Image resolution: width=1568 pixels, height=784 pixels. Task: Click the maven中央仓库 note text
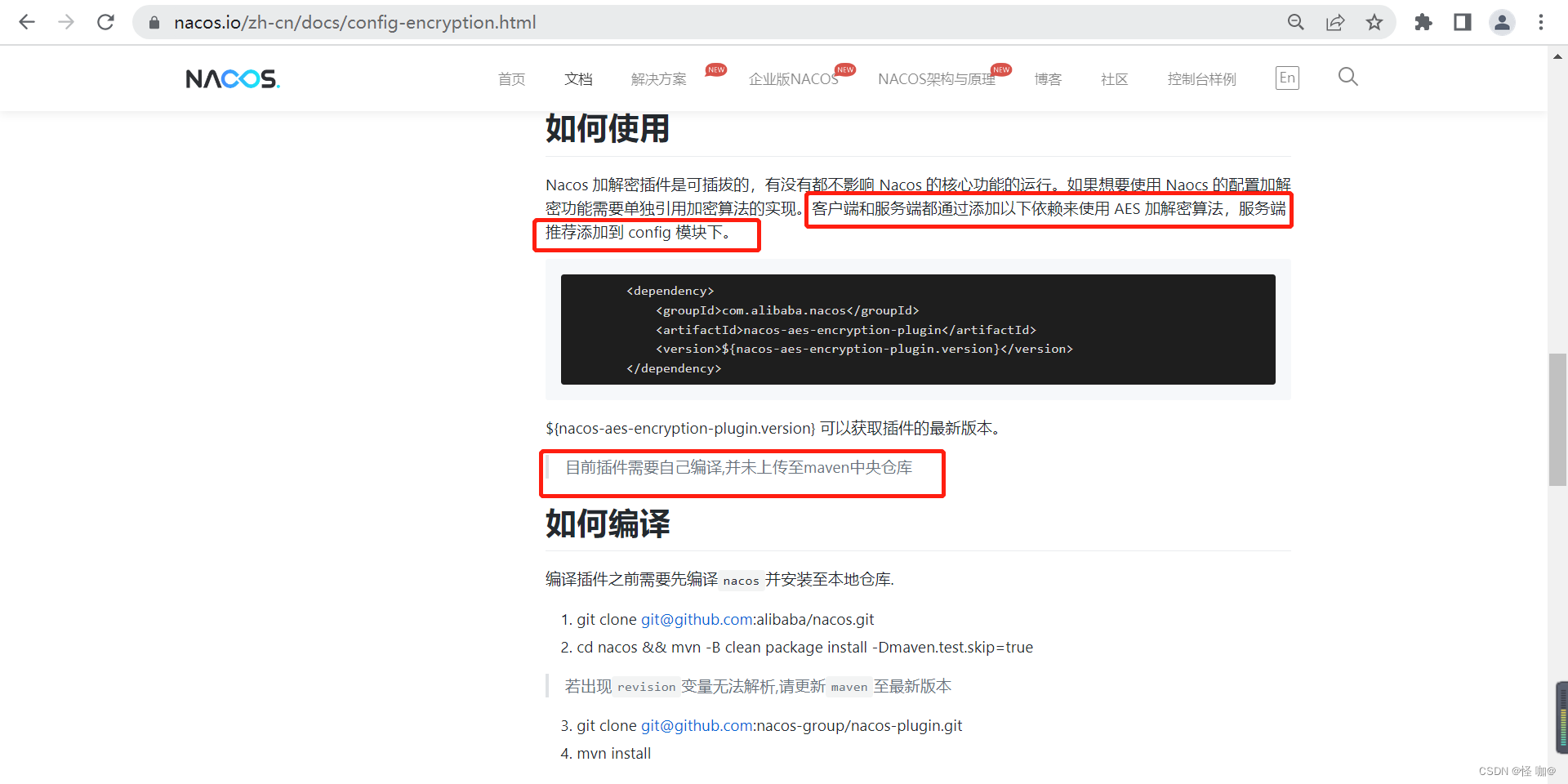[738, 468]
